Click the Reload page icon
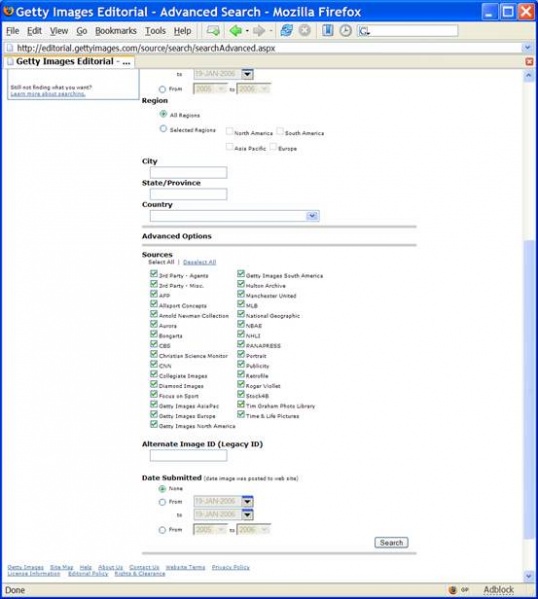 (x=287, y=31)
